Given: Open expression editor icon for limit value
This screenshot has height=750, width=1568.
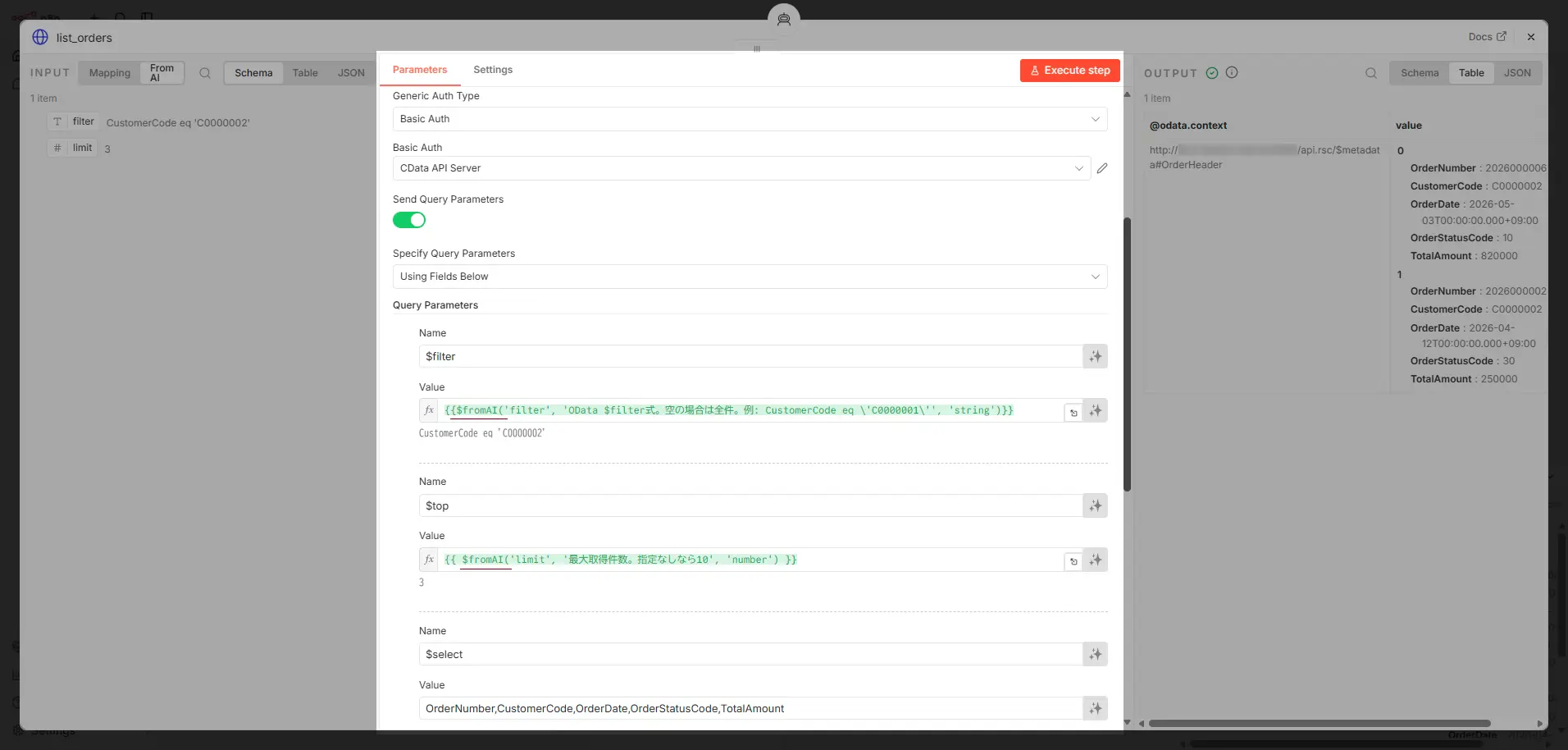Looking at the screenshot, I should pos(1073,561).
